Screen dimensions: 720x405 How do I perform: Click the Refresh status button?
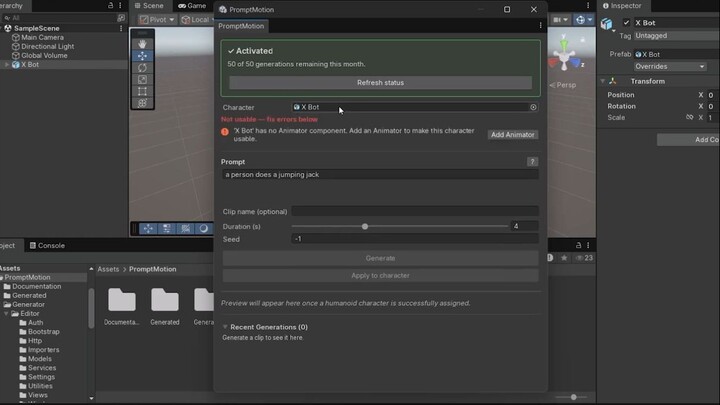point(381,83)
